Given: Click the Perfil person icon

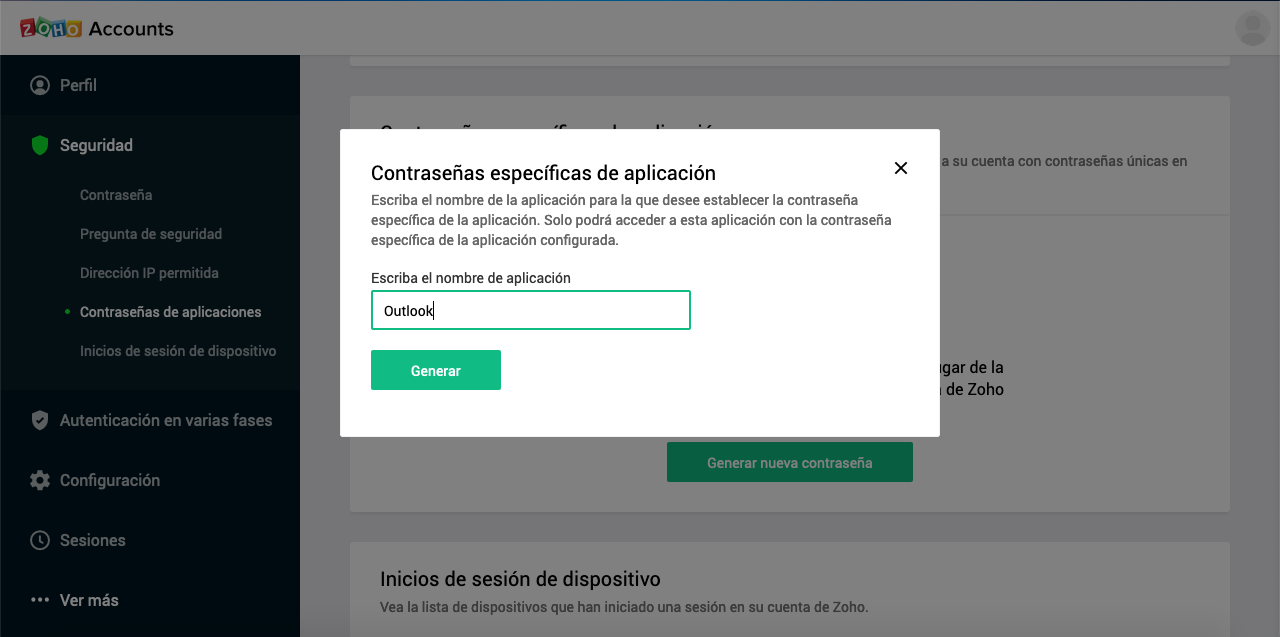Looking at the screenshot, I should click(40, 85).
